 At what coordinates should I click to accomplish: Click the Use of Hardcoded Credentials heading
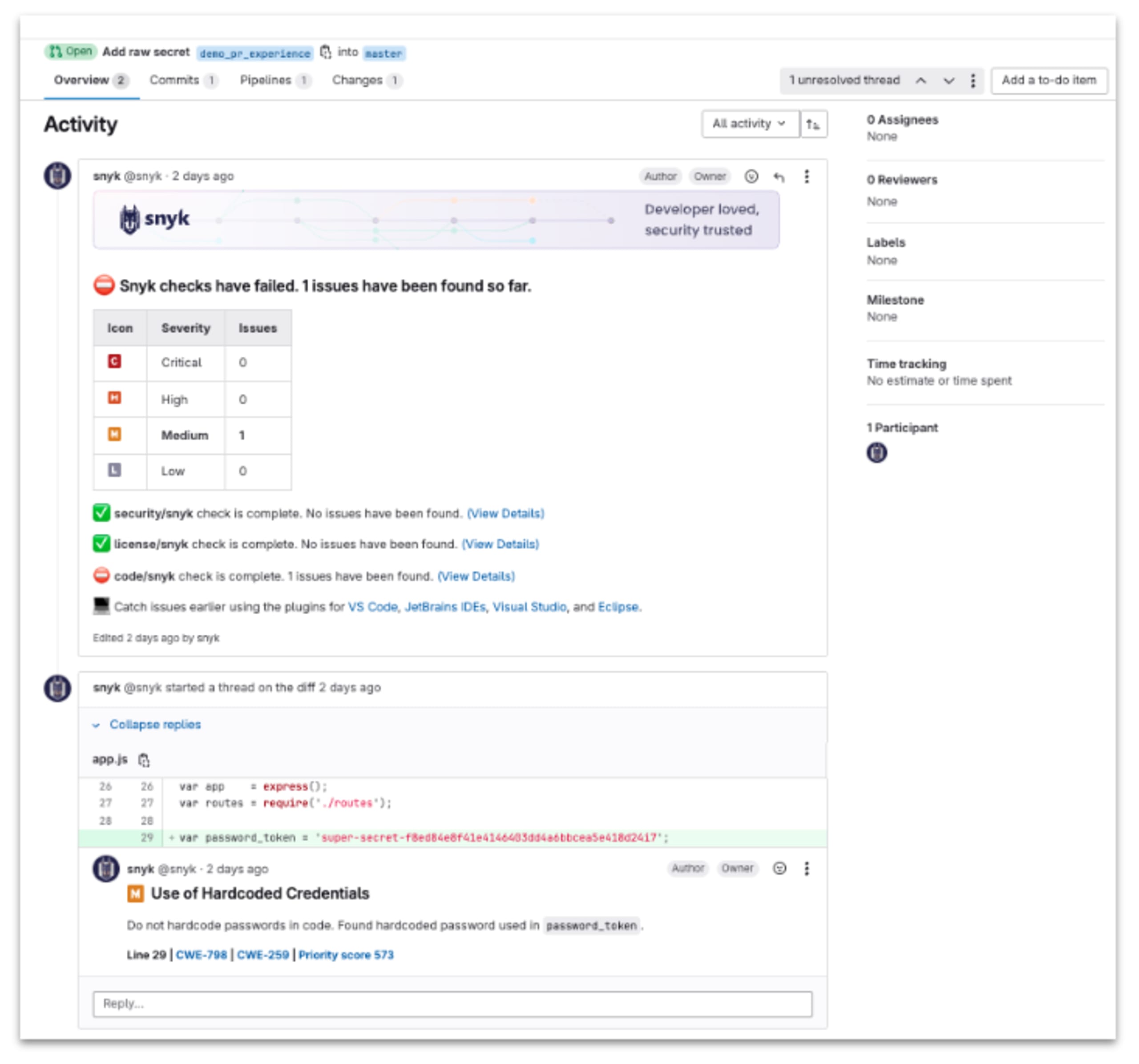[x=260, y=893]
